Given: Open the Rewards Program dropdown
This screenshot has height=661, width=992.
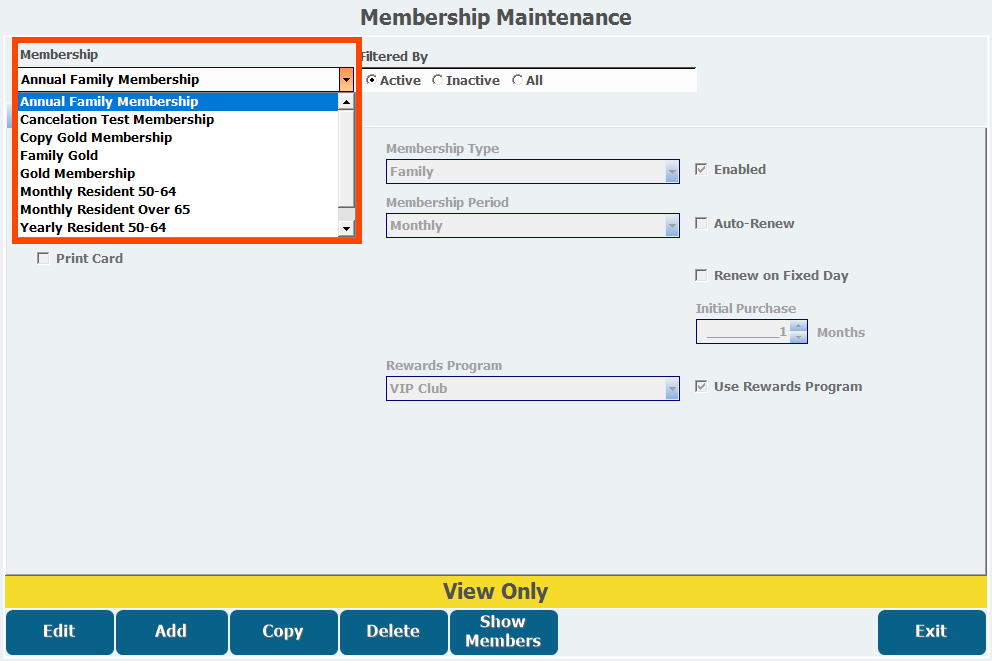Looking at the screenshot, I should [x=672, y=389].
